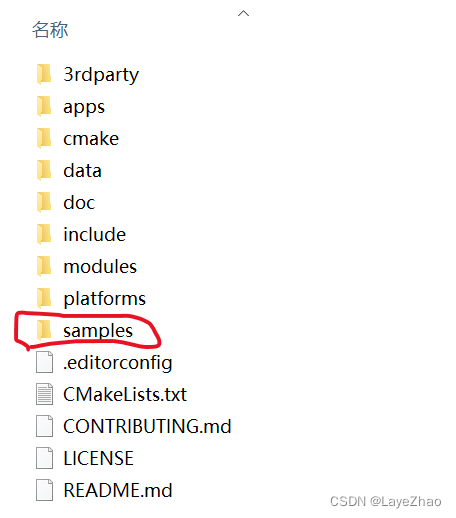The width and height of the screenshot is (456, 518).
Task: Select the apps folder name
Action: (84, 108)
